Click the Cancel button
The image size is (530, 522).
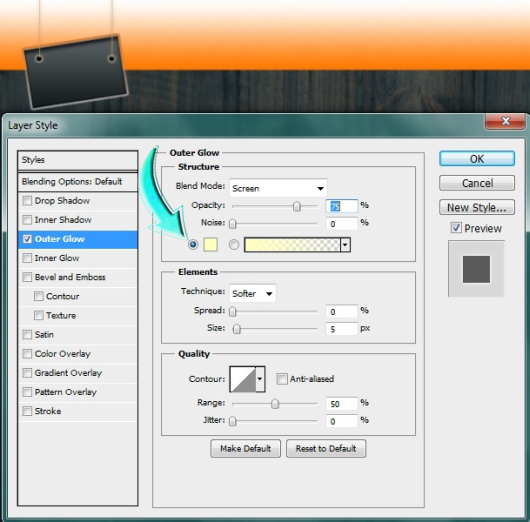(477, 183)
